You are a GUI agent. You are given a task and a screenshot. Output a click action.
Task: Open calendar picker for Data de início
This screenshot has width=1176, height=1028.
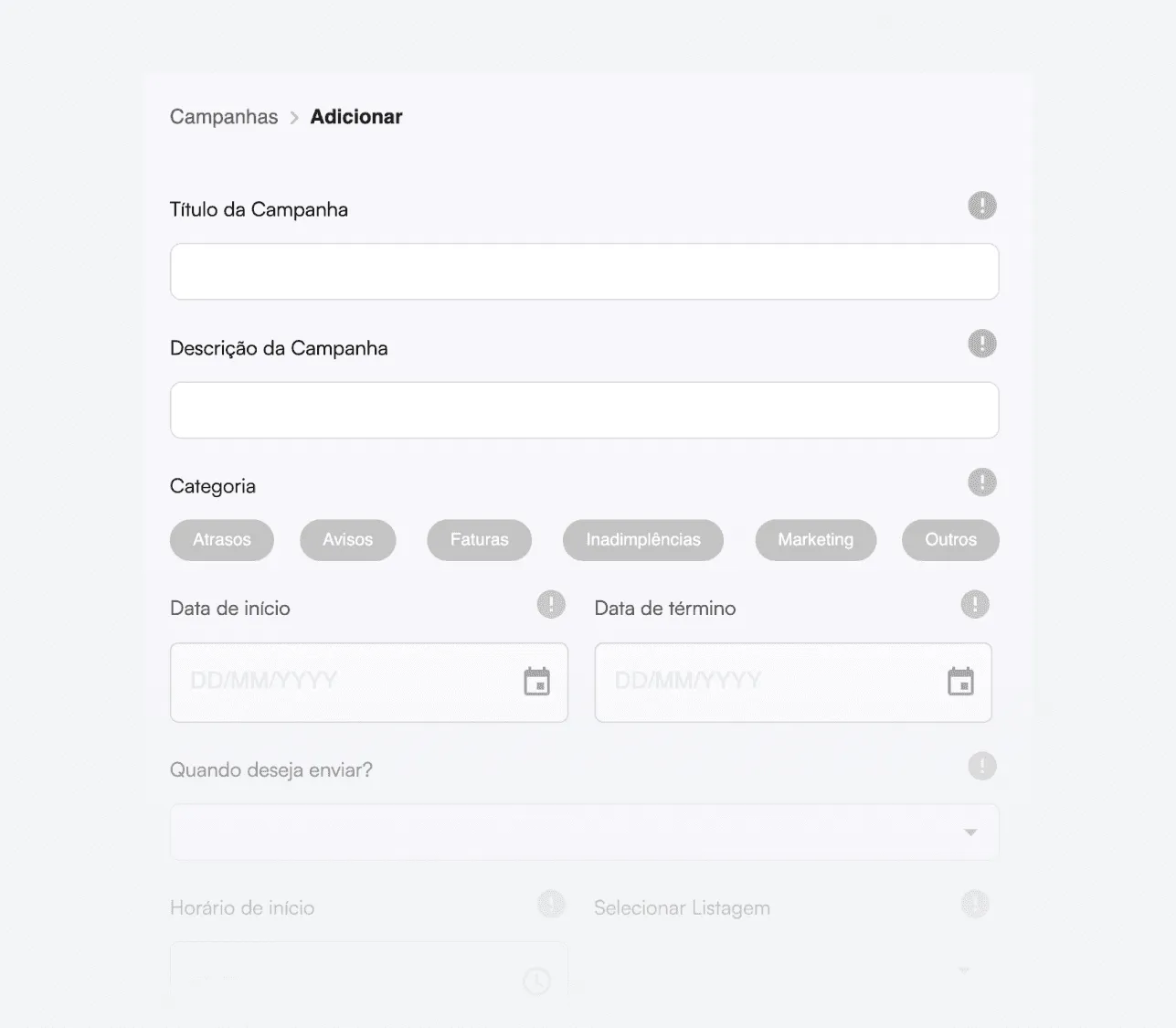536,682
